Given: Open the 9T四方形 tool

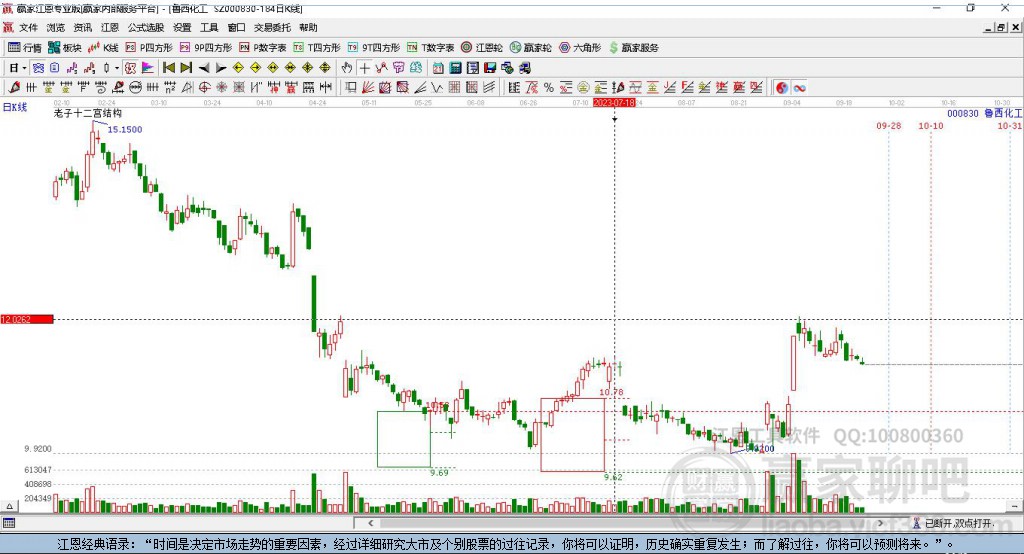Looking at the screenshot, I should (374, 48).
